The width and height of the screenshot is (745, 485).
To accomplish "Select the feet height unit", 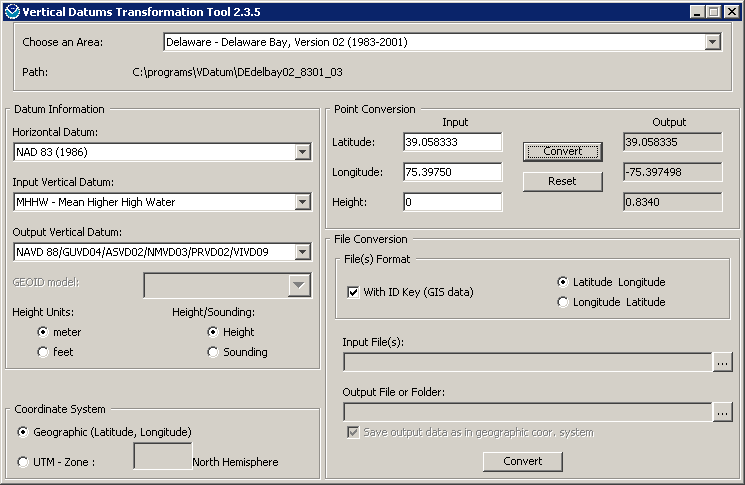I will coord(43,352).
